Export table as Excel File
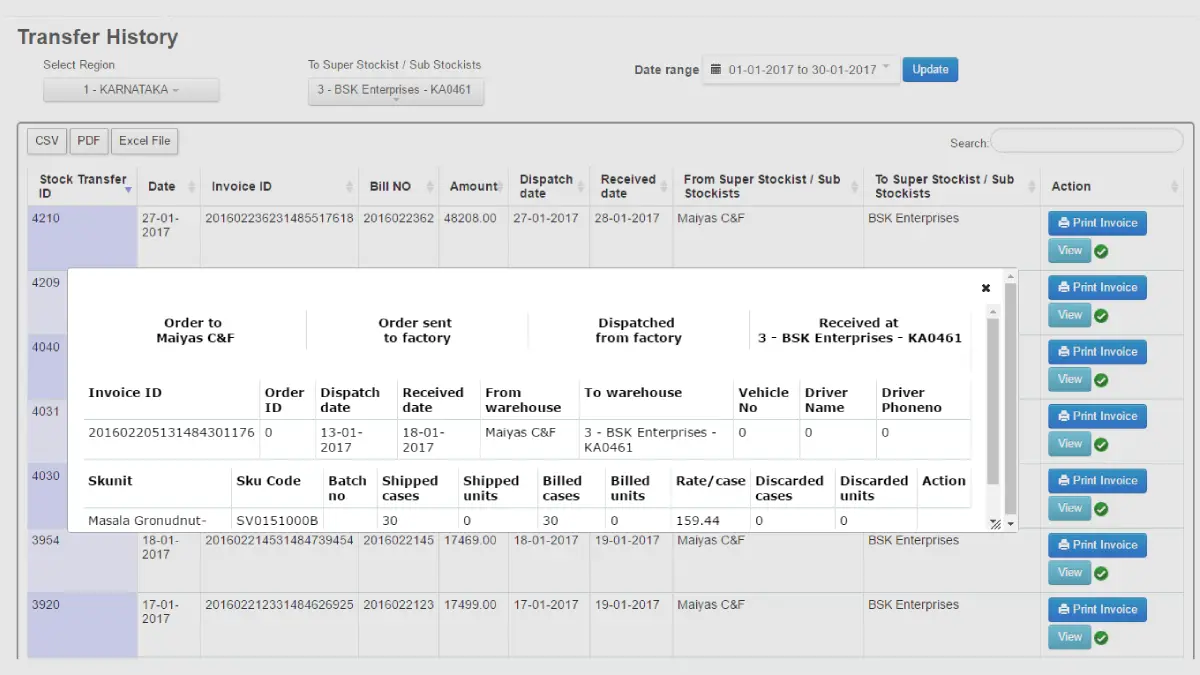This screenshot has height=675, width=1200. (x=145, y=141)
